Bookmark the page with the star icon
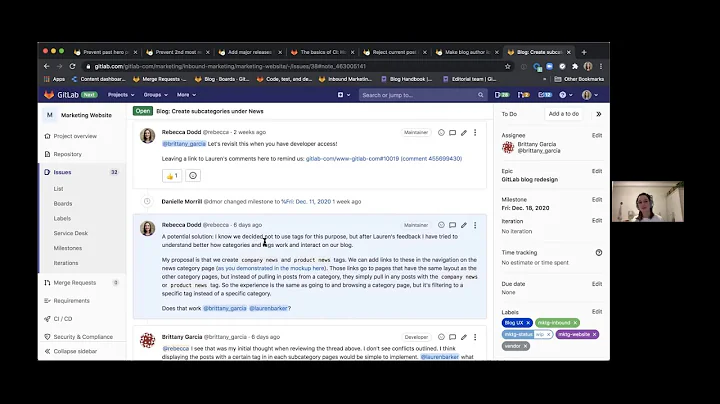The width and height of the screenshot is (720, 404). 507,66
